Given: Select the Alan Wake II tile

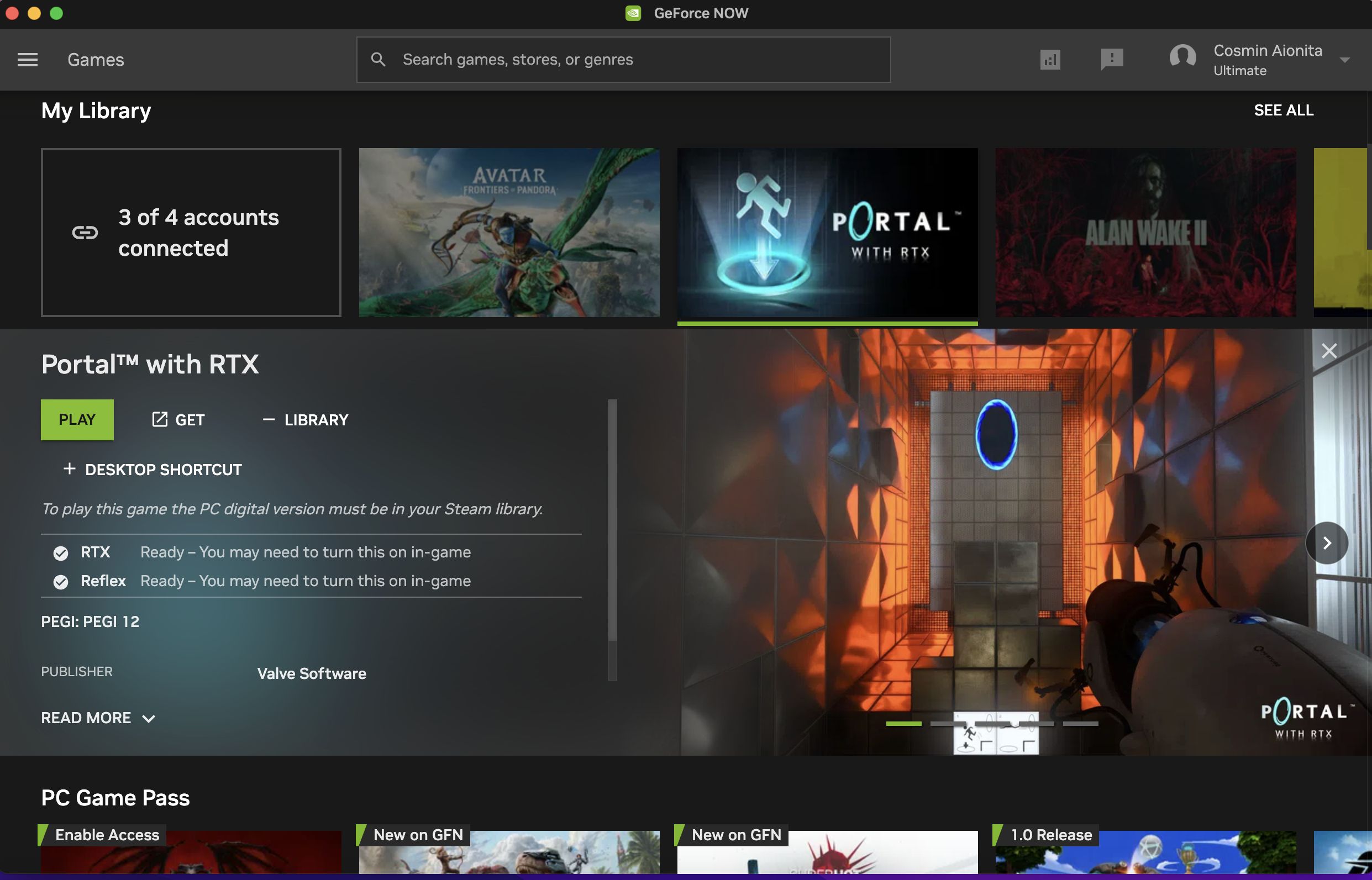Looking at the screenshot, I should coord(1145,233).
